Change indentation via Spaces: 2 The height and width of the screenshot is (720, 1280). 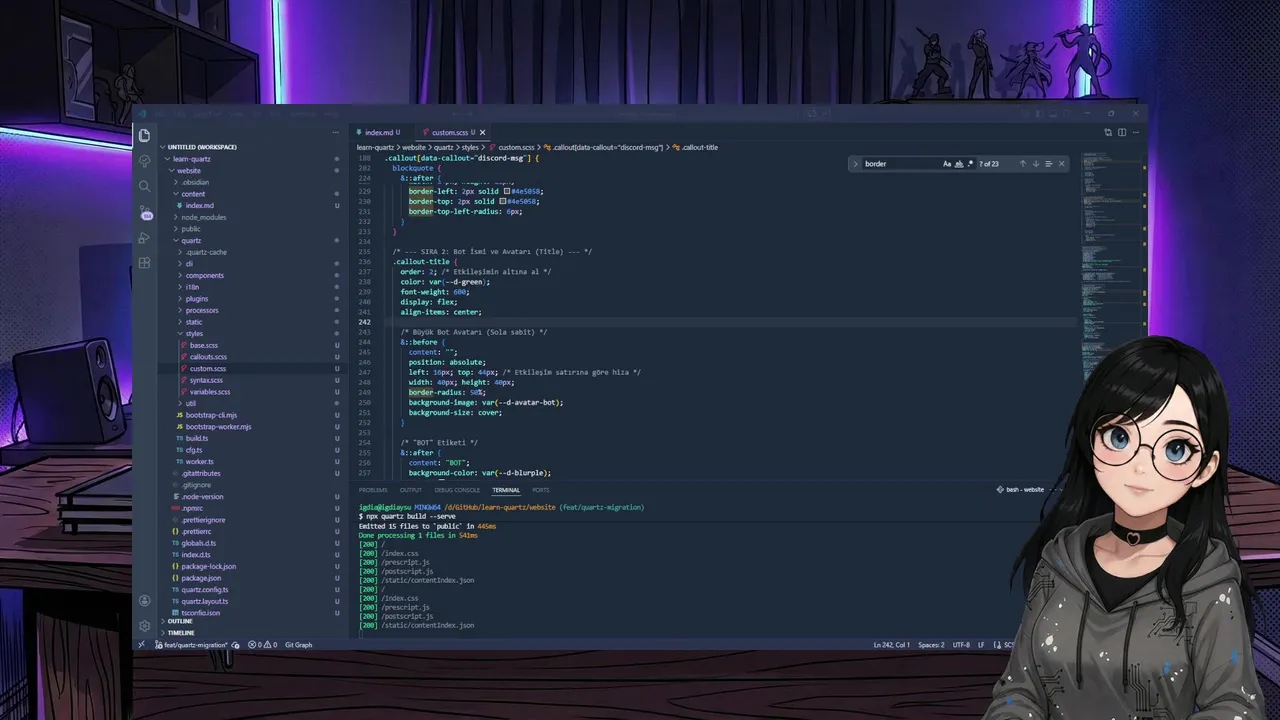pyautogui.click(x=931, y=645)
